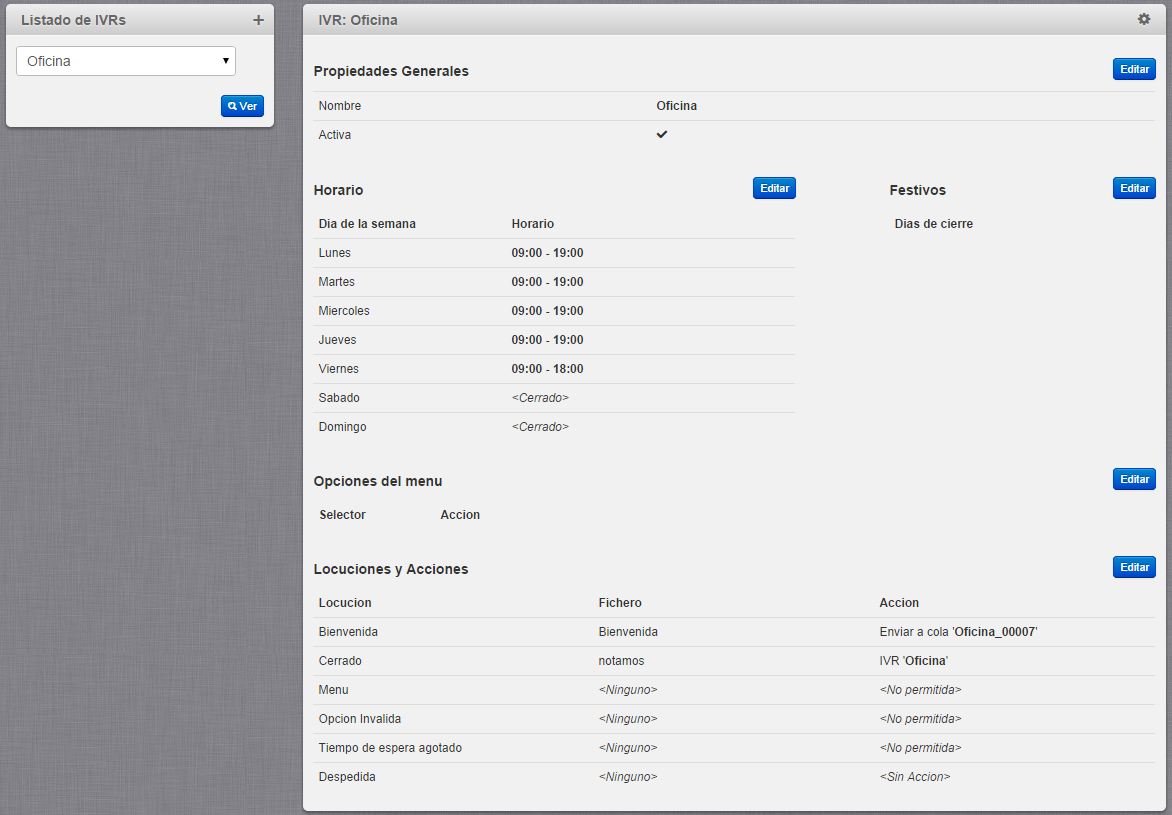This screenshot has height=815, width=1172.
Task: Click Editar for the Horario section
Action: [x=774, y=188]
